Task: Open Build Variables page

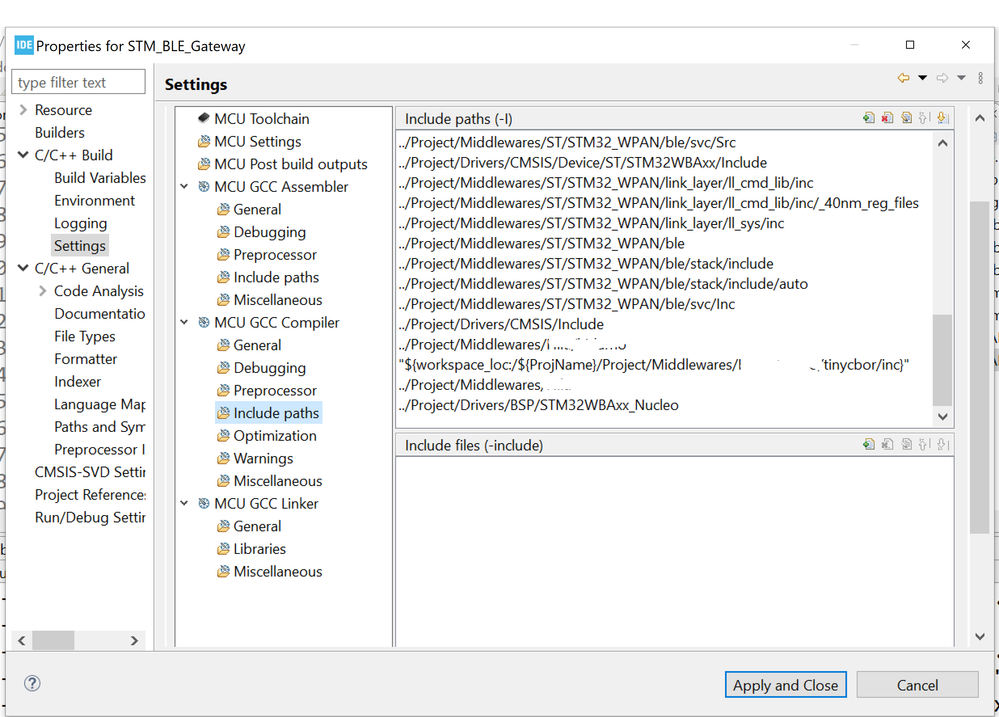Action: point(100,178)
